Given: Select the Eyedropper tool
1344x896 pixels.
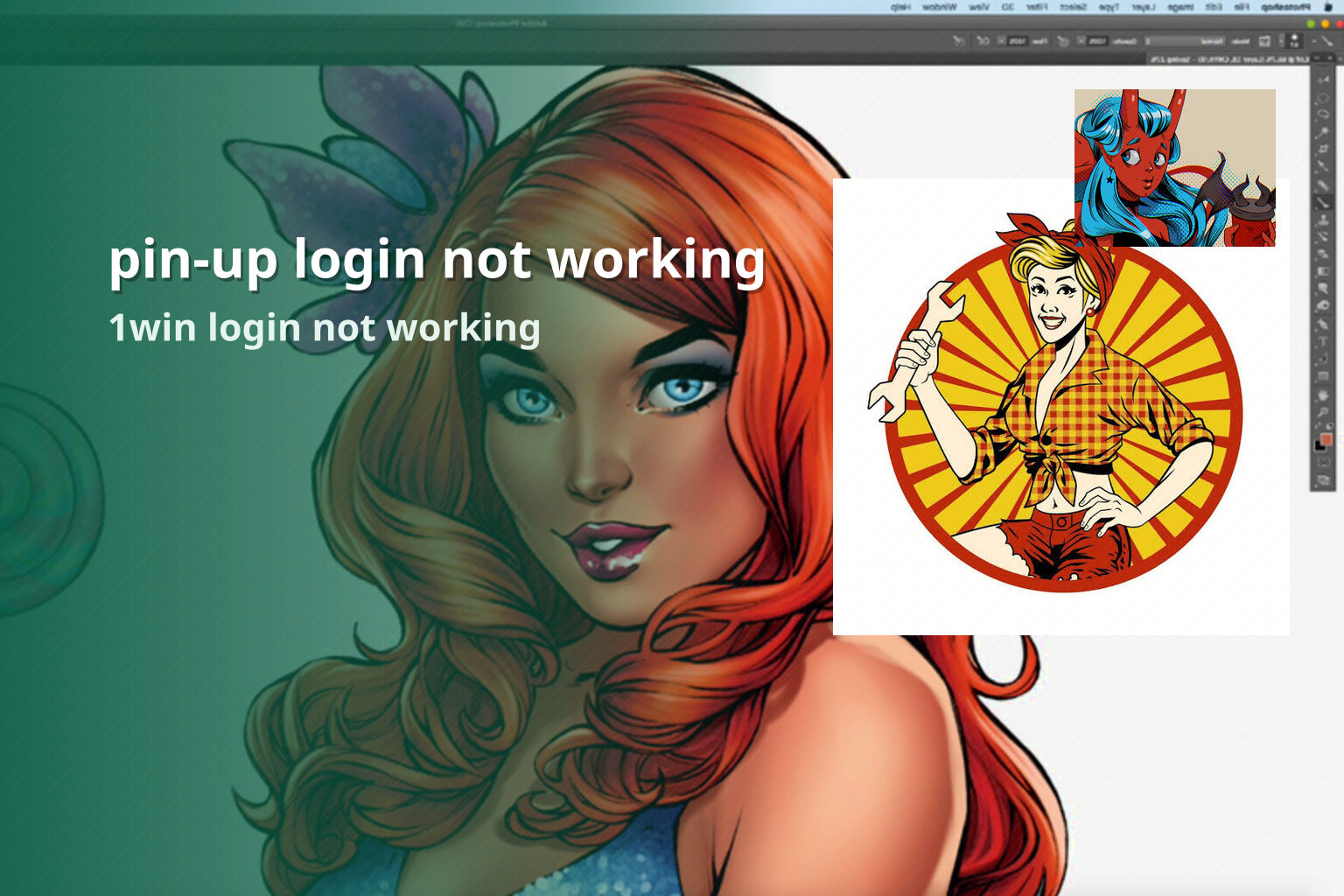Looking at the screenshot, I should click(x=1323, y=168).
